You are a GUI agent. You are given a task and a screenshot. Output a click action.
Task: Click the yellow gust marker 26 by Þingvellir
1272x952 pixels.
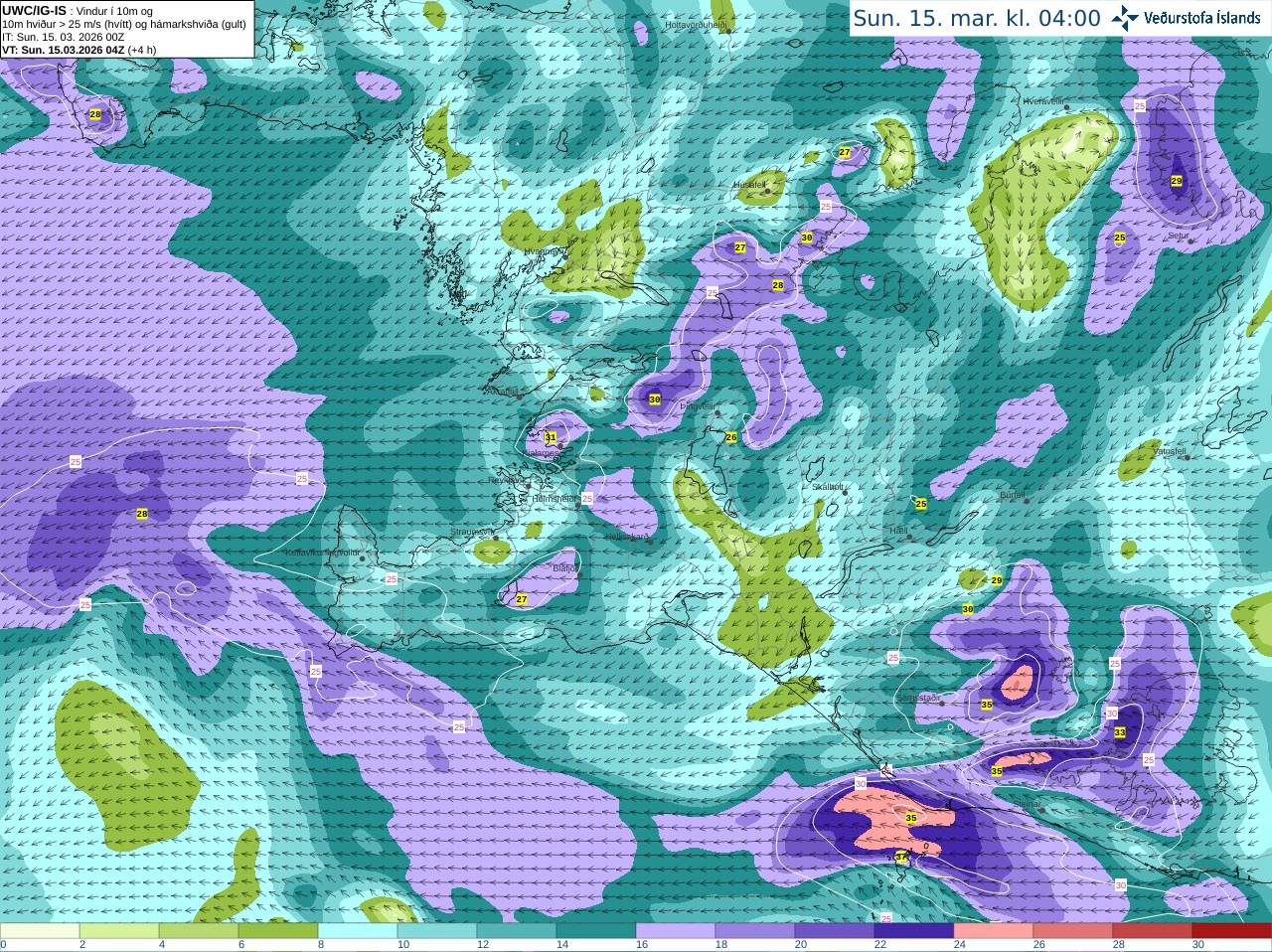731,437
